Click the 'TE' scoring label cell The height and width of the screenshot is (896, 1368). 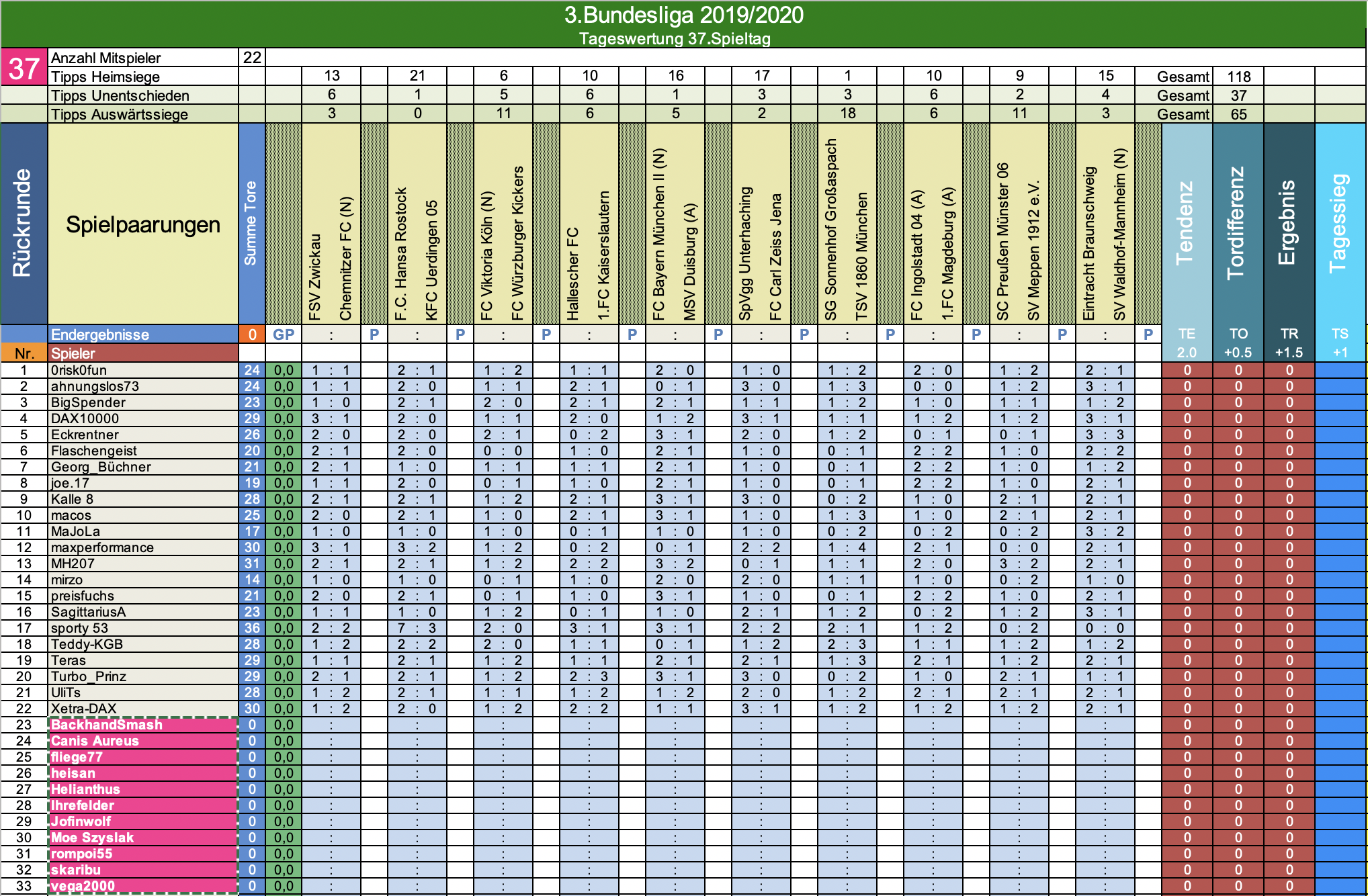[1187, 334]
